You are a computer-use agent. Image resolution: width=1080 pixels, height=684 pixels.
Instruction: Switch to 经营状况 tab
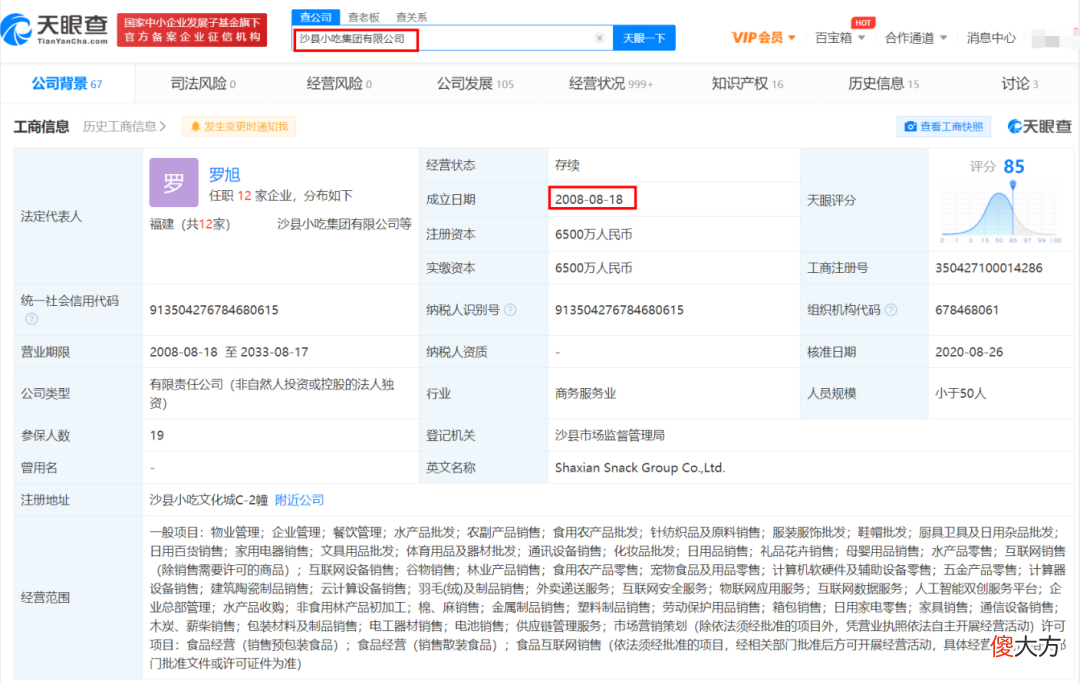[x=611, y=84]
